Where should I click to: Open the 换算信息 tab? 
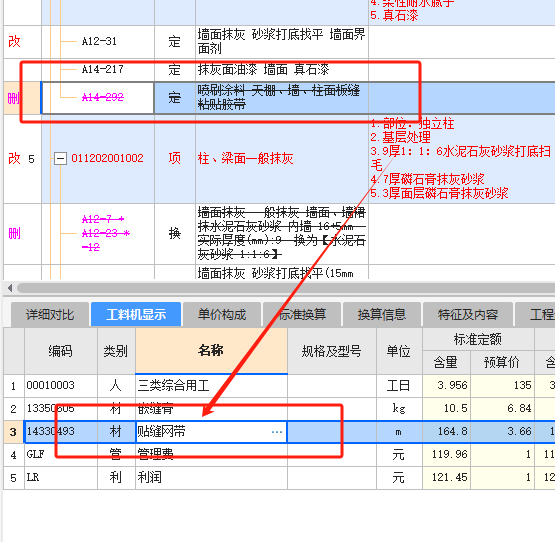(382, 314)
